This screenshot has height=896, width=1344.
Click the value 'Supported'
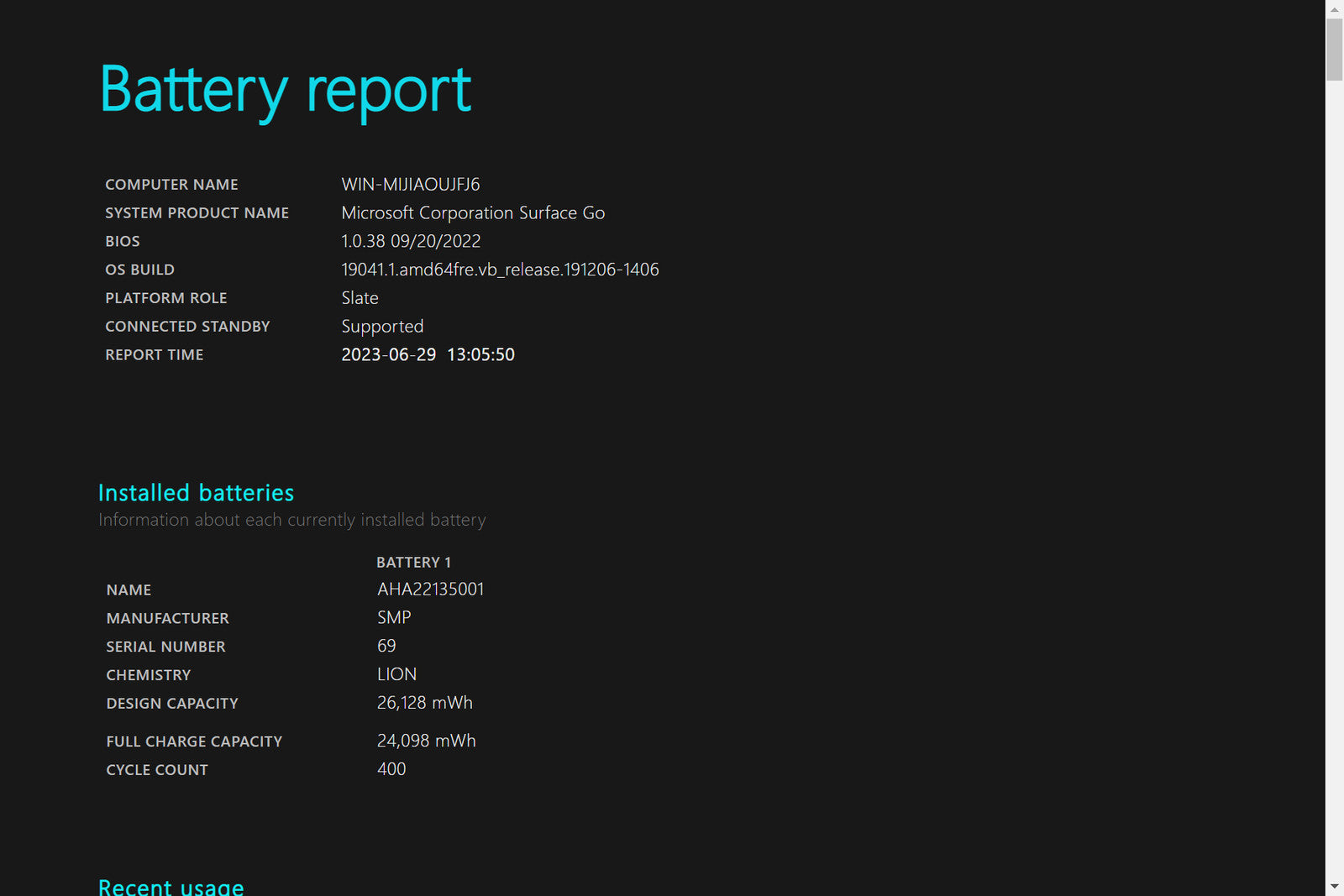(382, 327)
